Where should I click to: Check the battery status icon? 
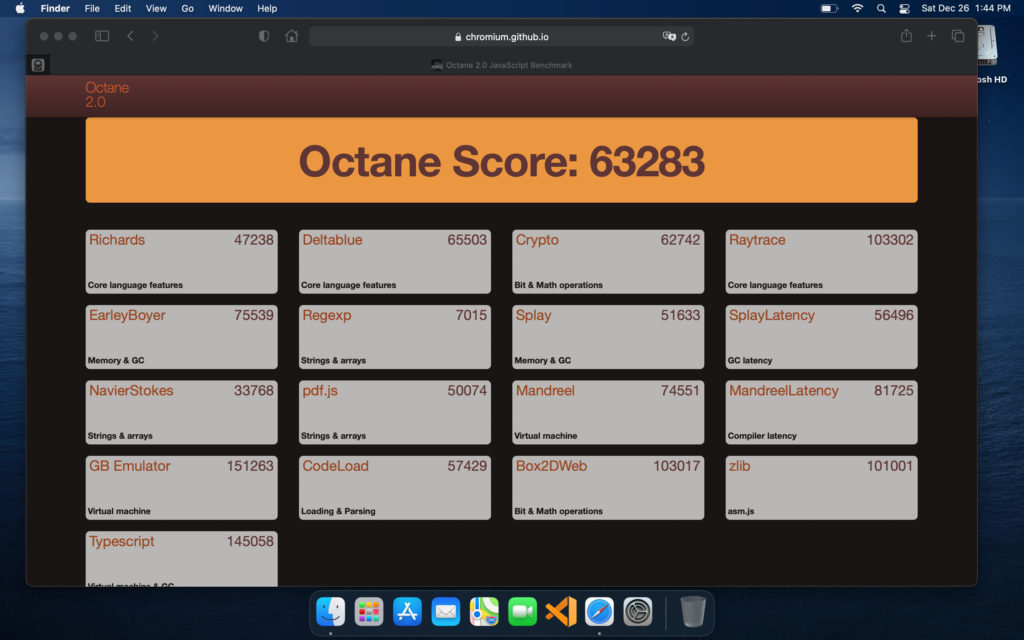pyautogui.click(x=829, y=8)
